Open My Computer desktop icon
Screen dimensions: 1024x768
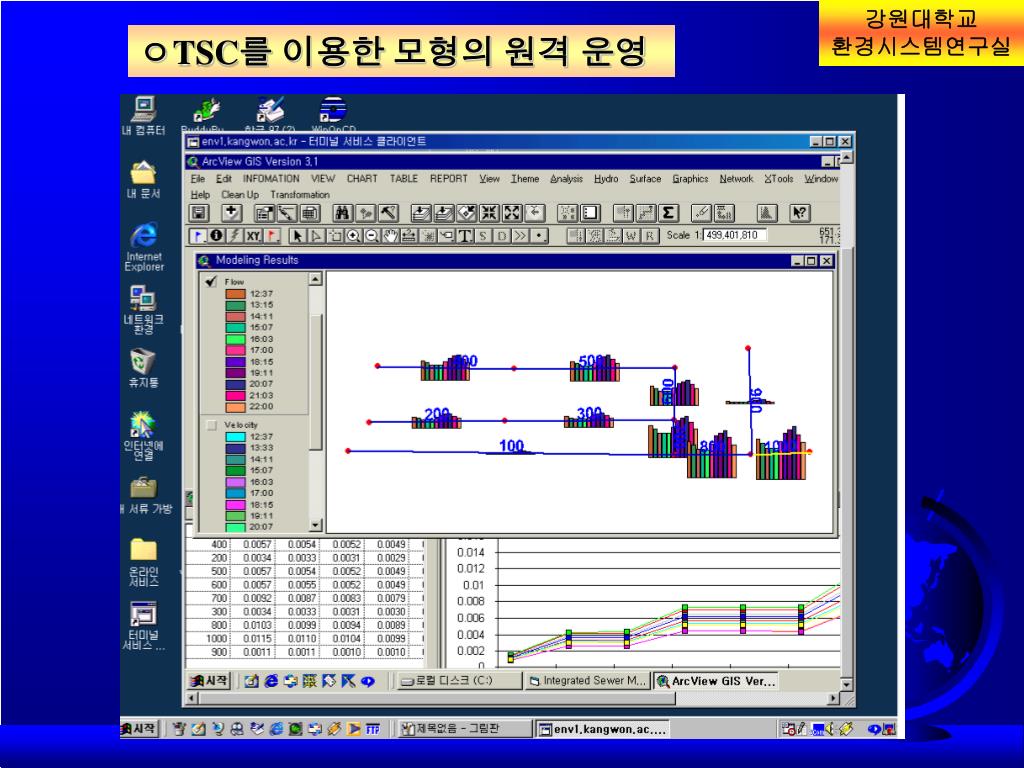pyautogui.click(x=143, y=116)
